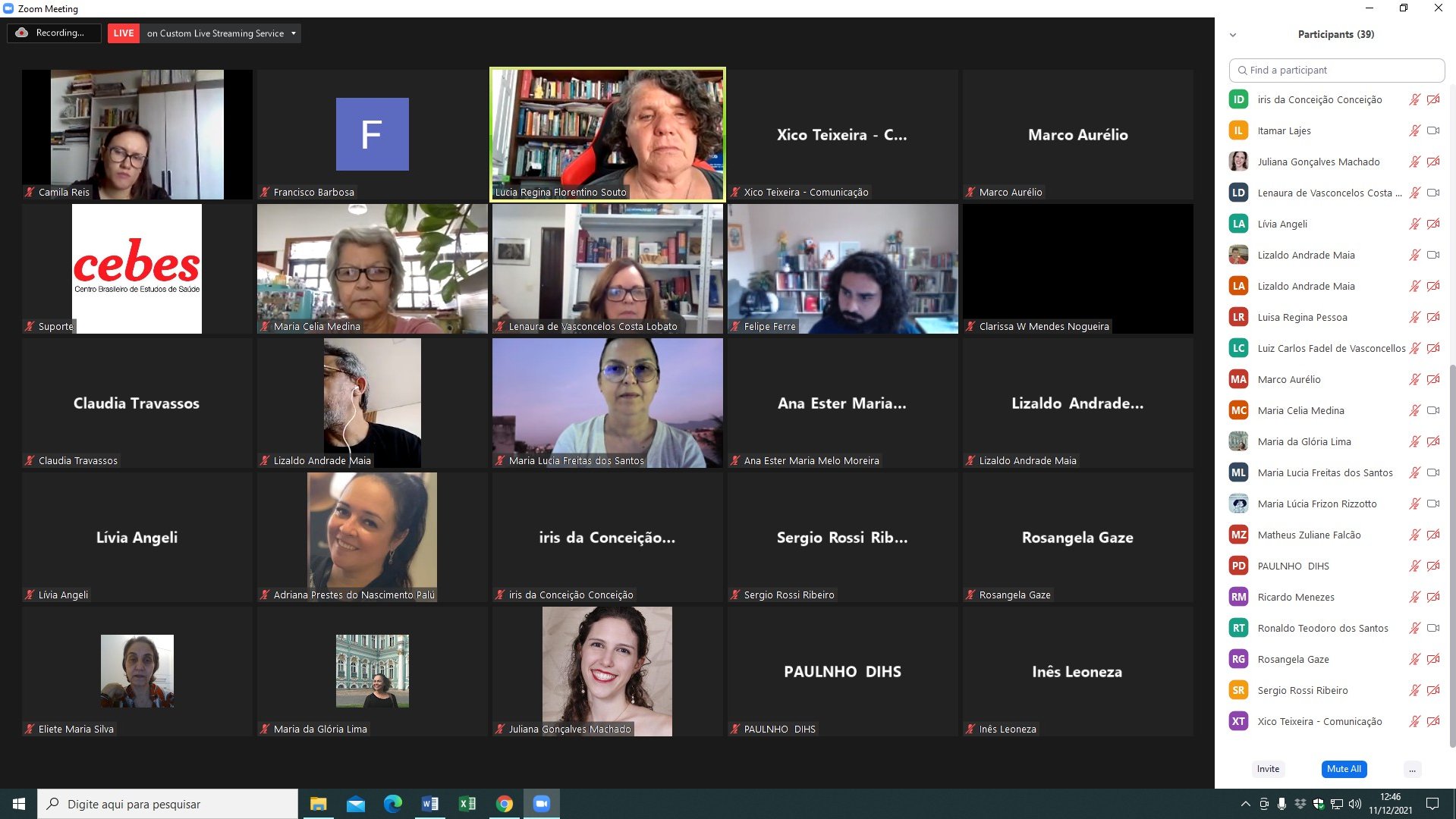1456x819 pixels.
Task: Click the red LIVE indicator badge
Action: tap(123, 33)
